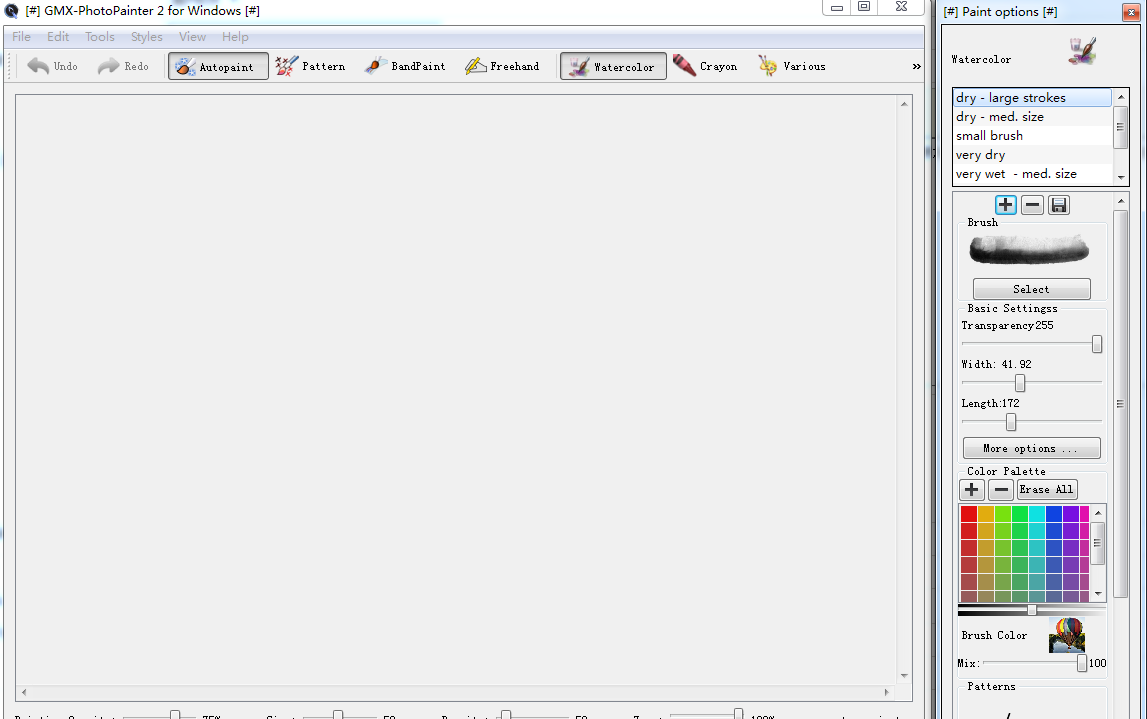Click the Transparency slider handle
The image size is (1147, 719).
pos(1097,344)
